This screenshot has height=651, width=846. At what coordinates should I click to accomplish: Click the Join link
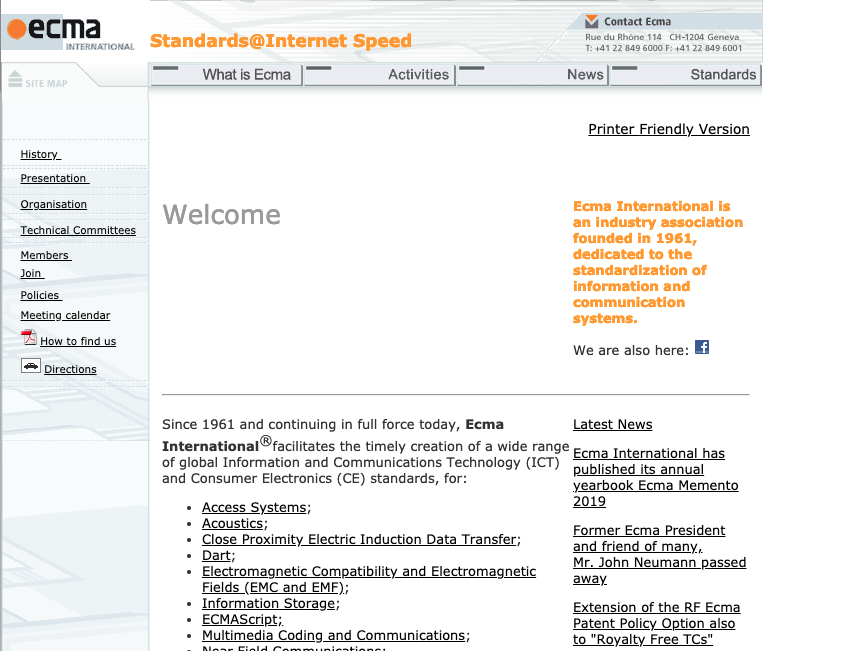point(32,273)
